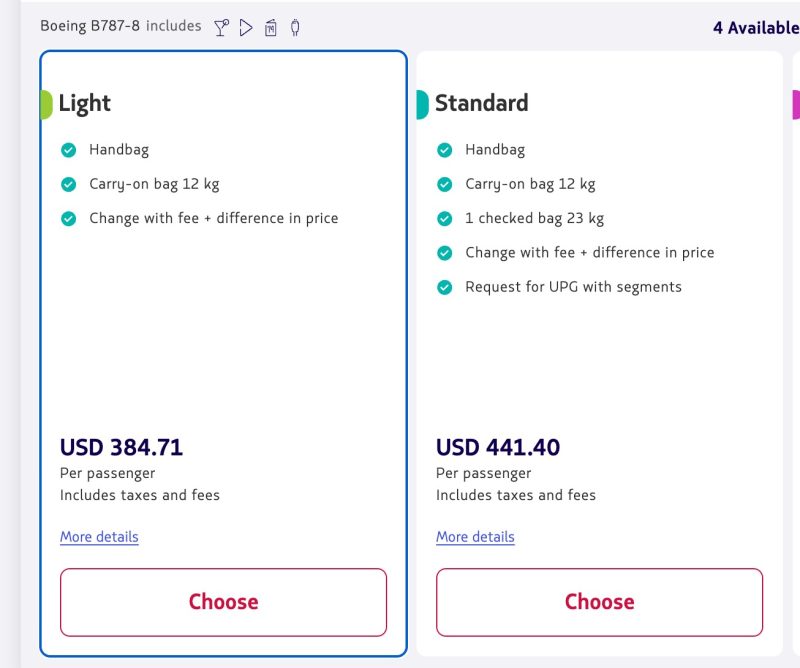800x668 pixels.
Task: Click the checked bag 23 kg checkmark
Action: (x=445, y=218)
